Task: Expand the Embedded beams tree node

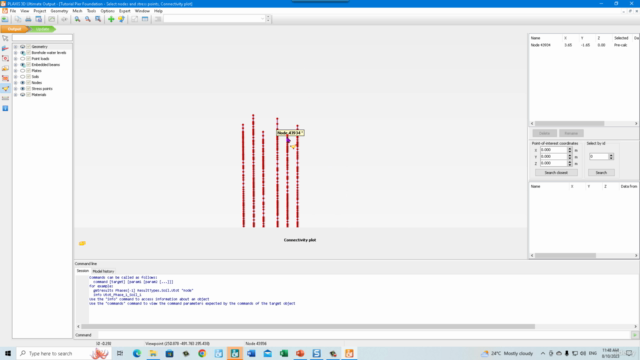Action: [x=16, y=64]
